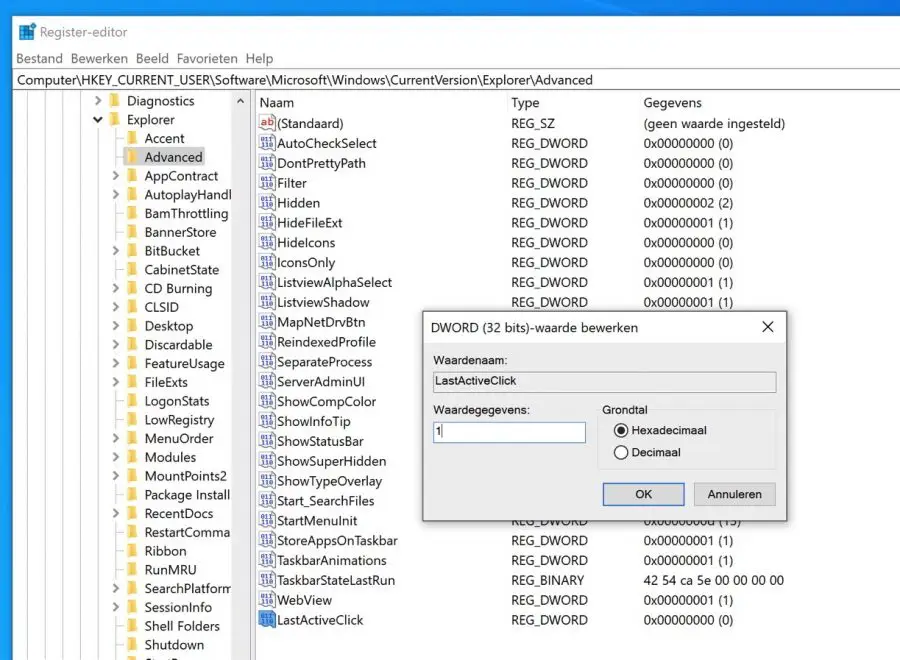
Task: Click the ShowCompColor value icon
Action: (267, 401)
